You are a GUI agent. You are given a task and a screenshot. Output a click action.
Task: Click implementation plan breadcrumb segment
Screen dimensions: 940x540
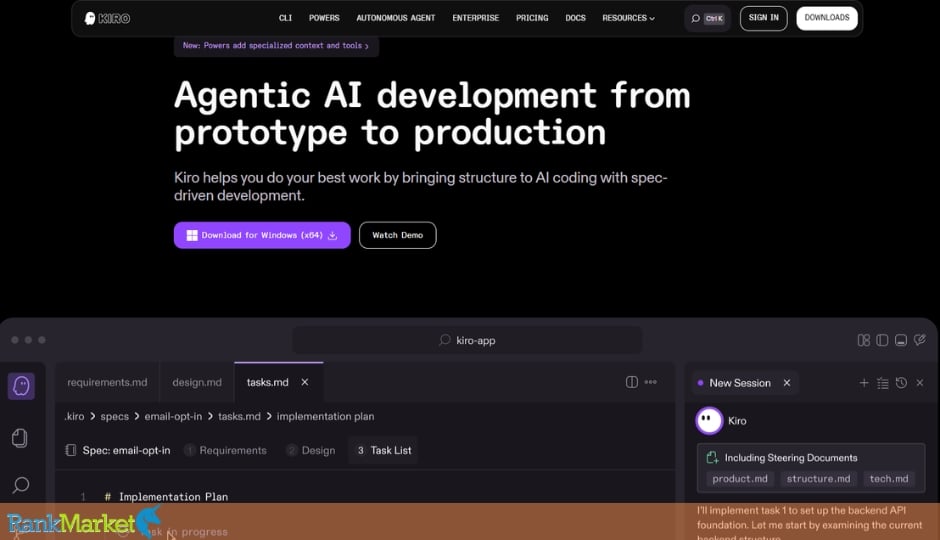(x=325, y=417)
